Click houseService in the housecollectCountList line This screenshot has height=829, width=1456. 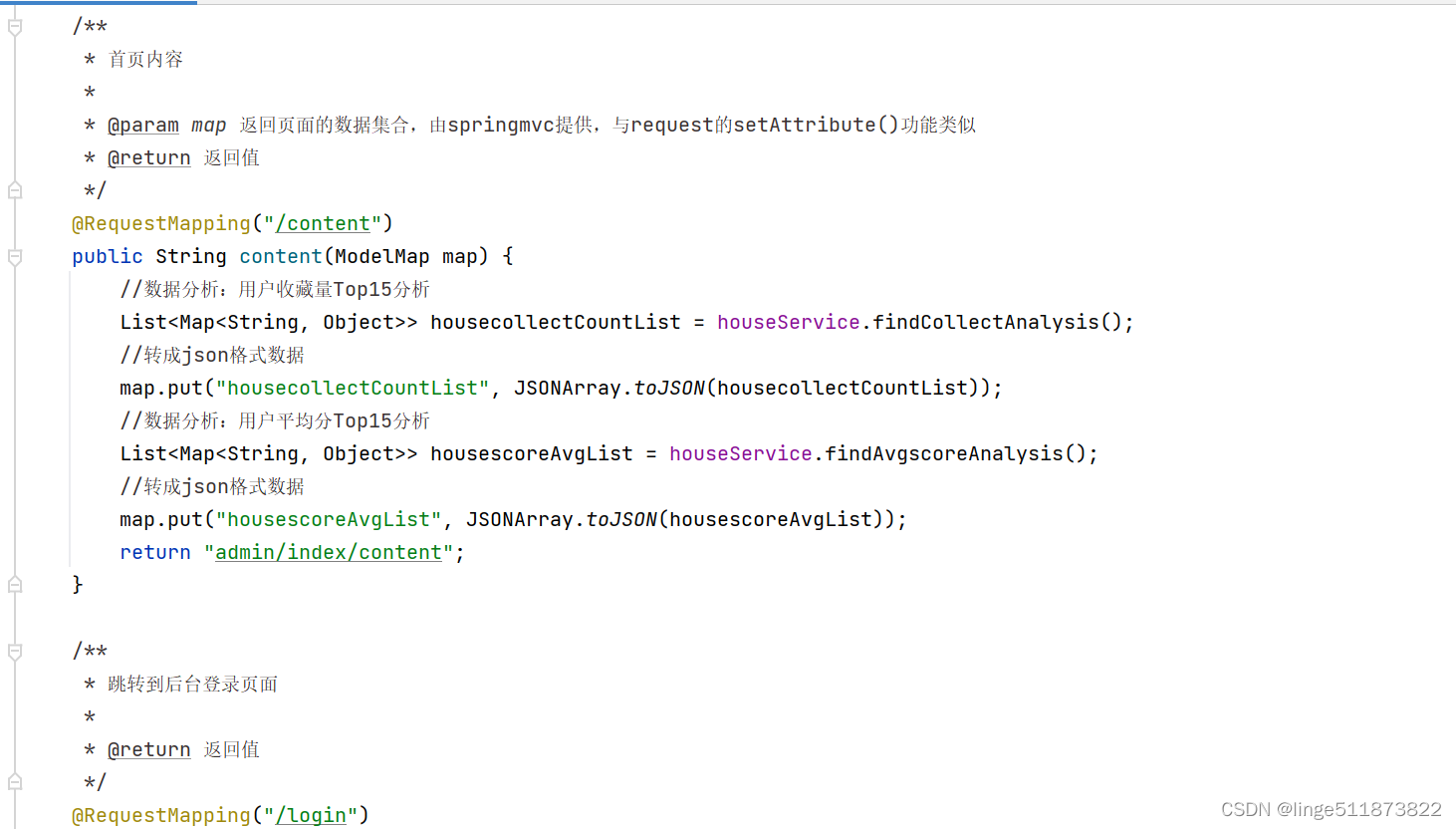[789, 323]
